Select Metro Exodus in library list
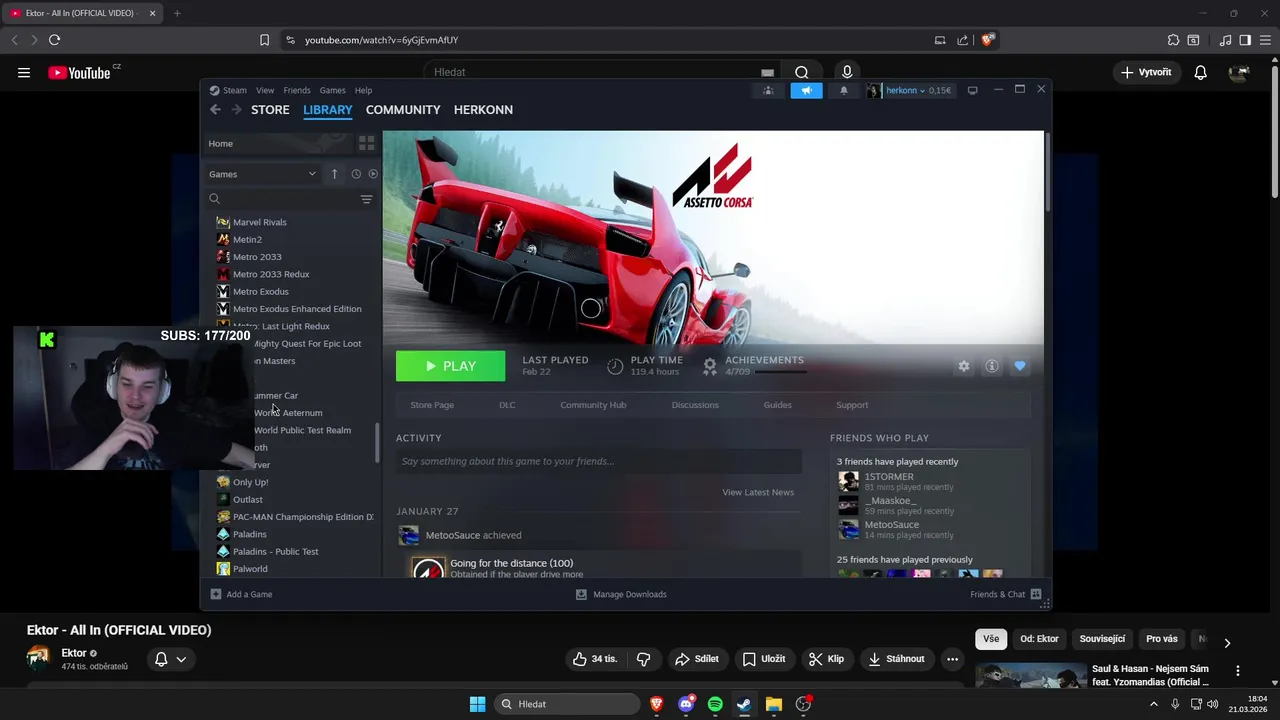This screenshot has width=1280, height=720. pos(261,291)
